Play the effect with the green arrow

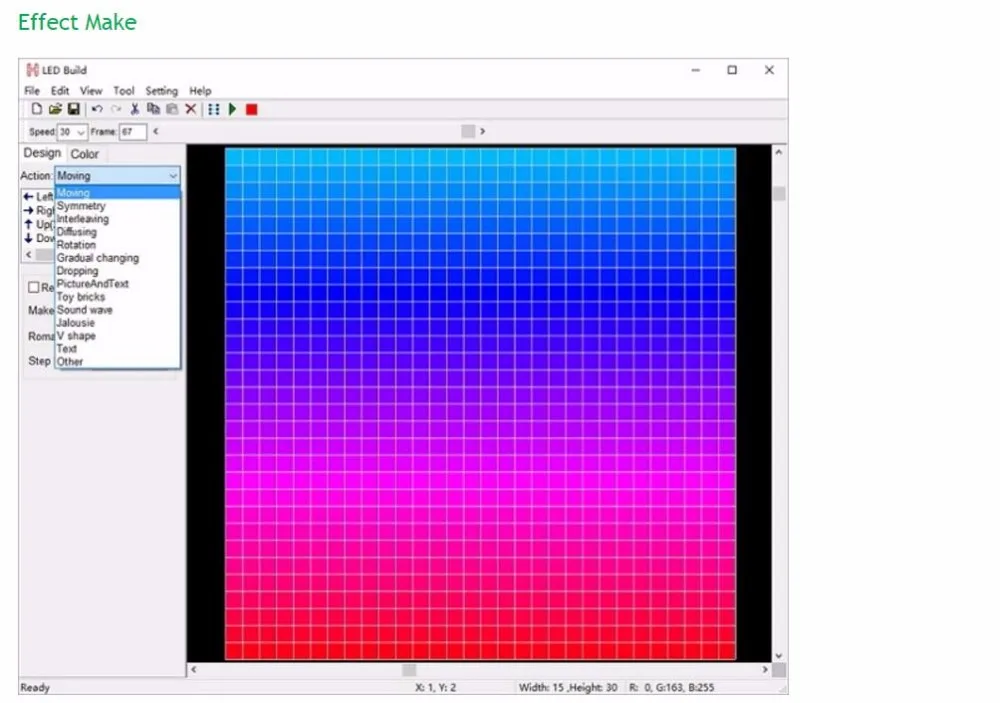click(233, 109)
